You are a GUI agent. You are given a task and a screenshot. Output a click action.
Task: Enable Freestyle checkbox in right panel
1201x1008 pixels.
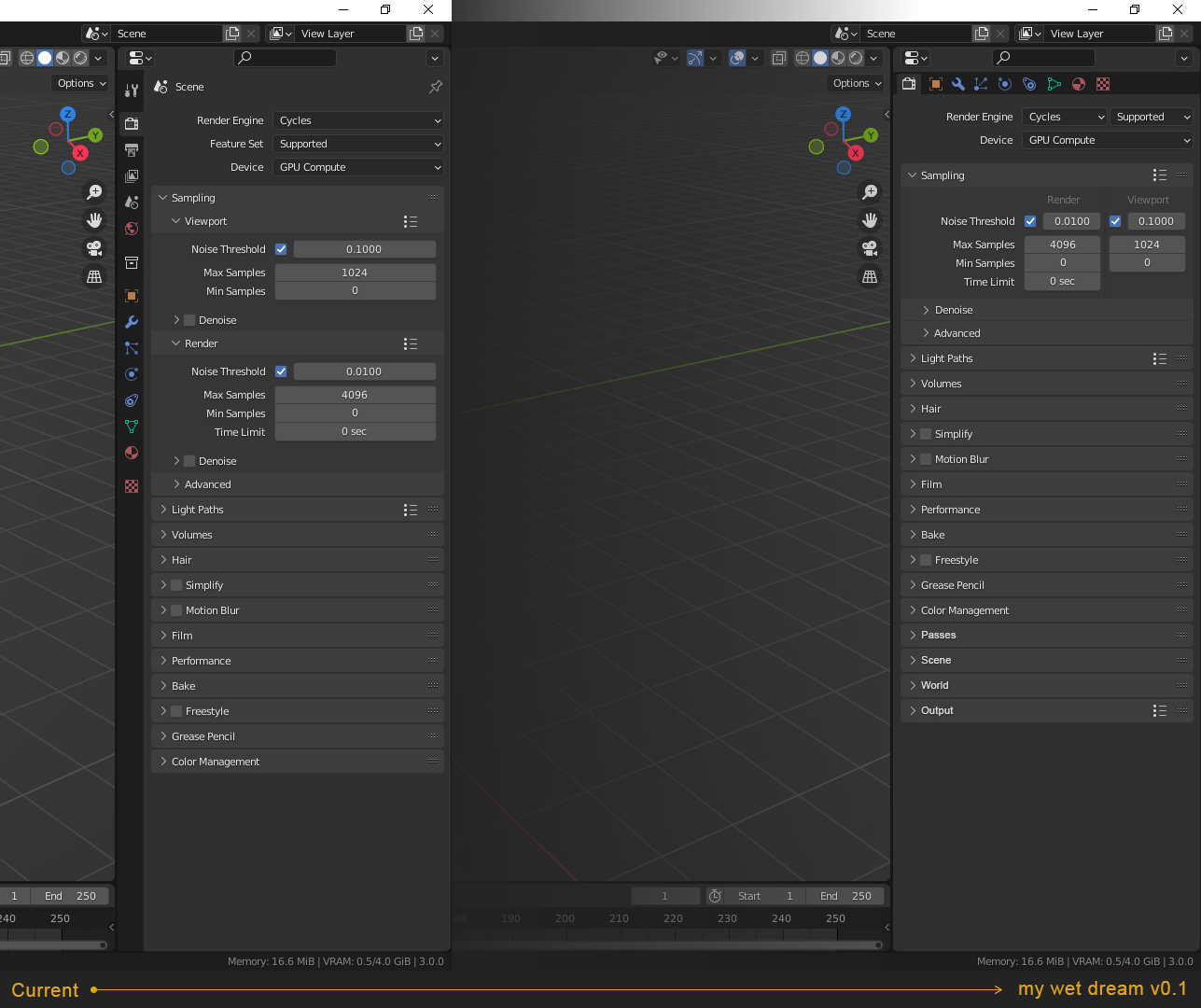[926, 560]
